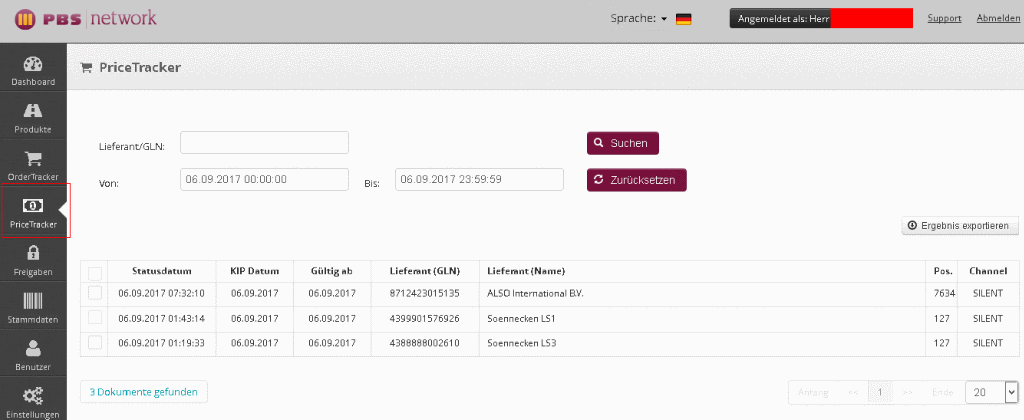The height and width of the screenshot is (420, 1024).
Task: Toggle the select-all checkbox in table header
Action: pyautogui.click(x=95, y=272)
